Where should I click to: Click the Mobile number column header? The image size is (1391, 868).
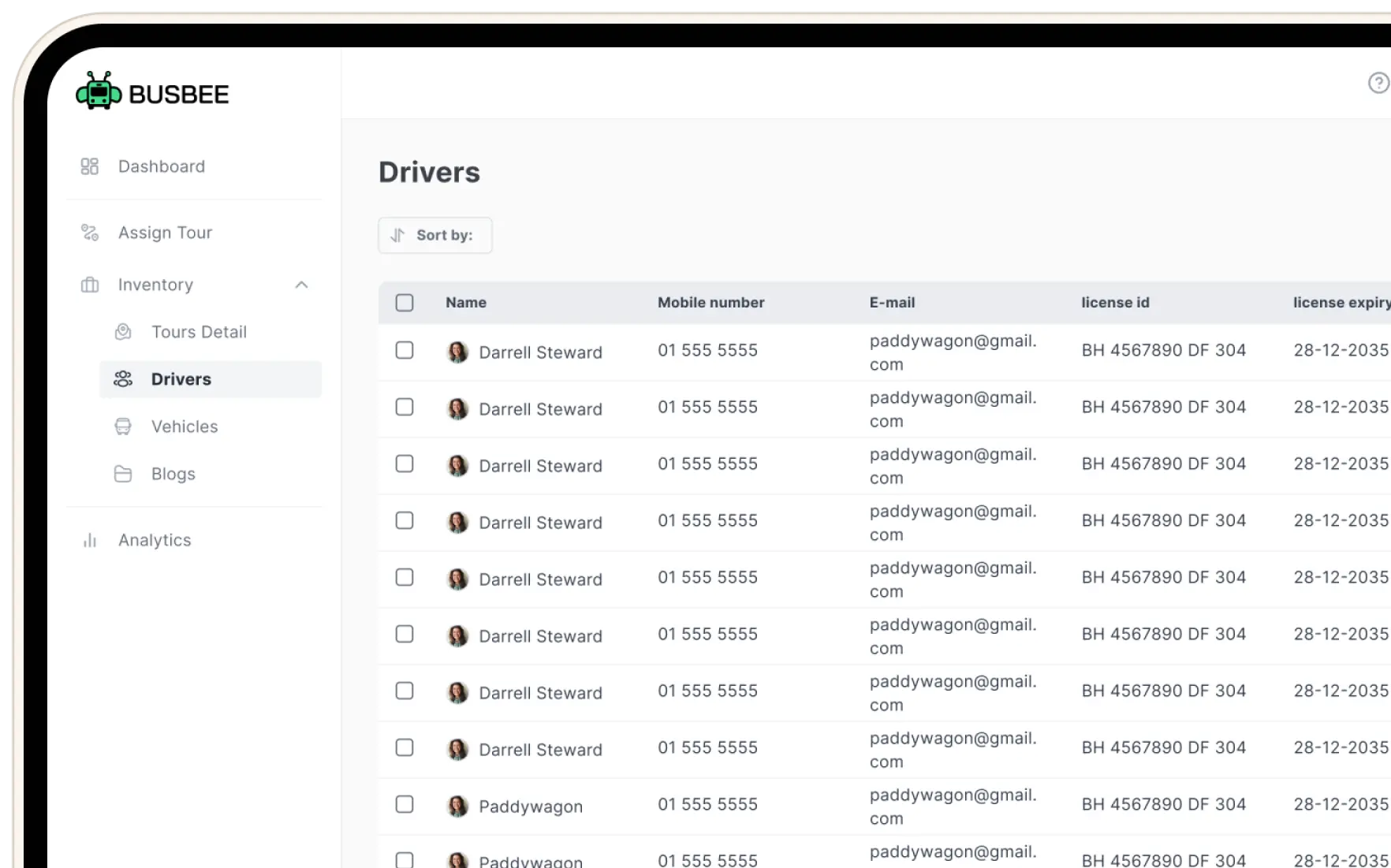tap(711, 303)
